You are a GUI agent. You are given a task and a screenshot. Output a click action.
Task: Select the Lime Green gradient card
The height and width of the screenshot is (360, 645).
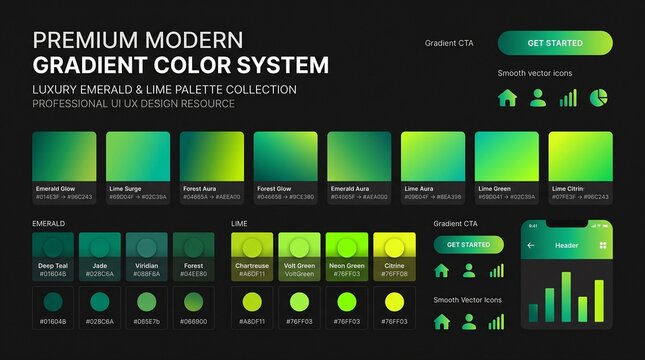tap(507, 167)
